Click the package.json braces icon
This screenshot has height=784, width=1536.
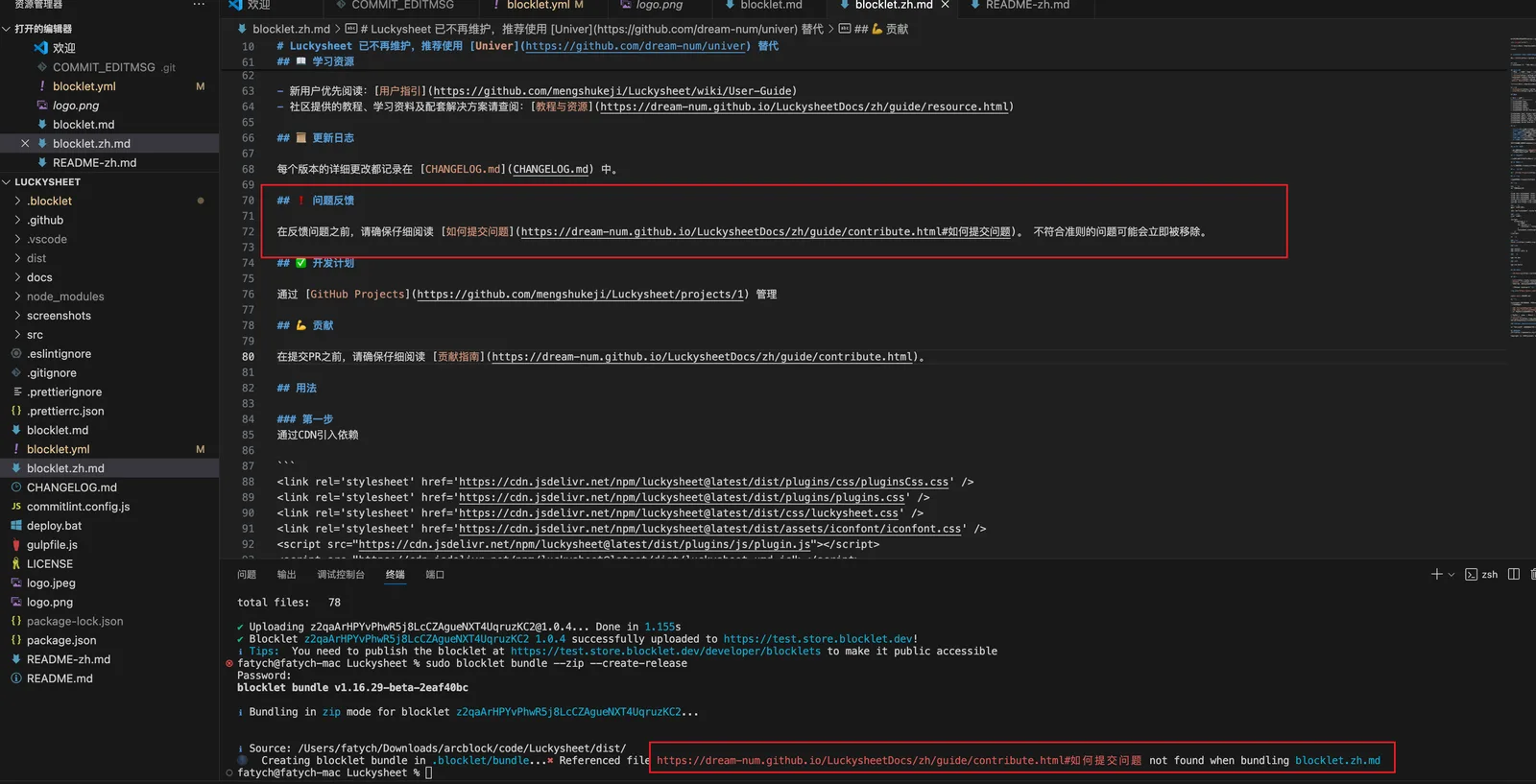(x=16, y=640)
